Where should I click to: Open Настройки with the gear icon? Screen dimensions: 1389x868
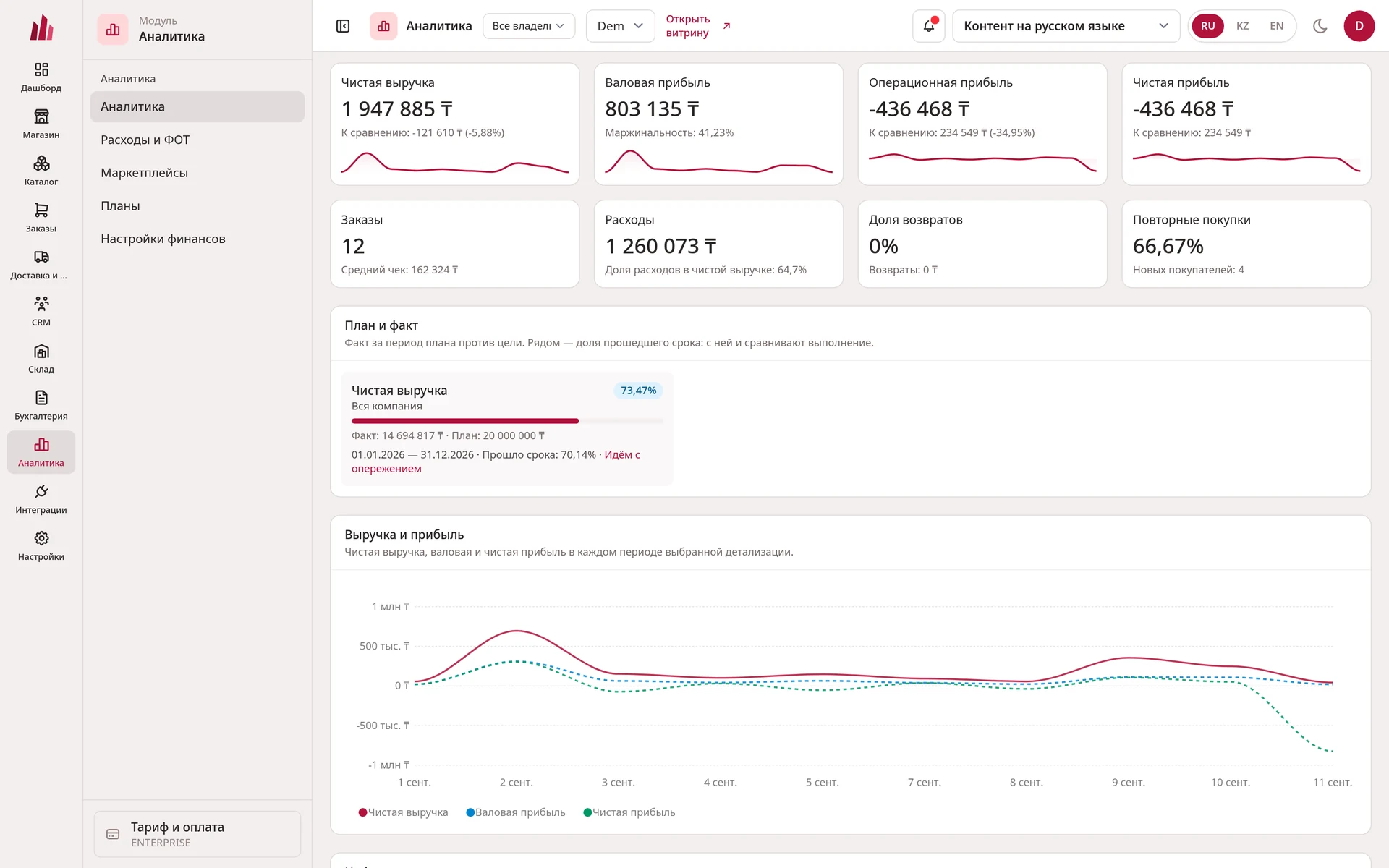pos(41,538)
